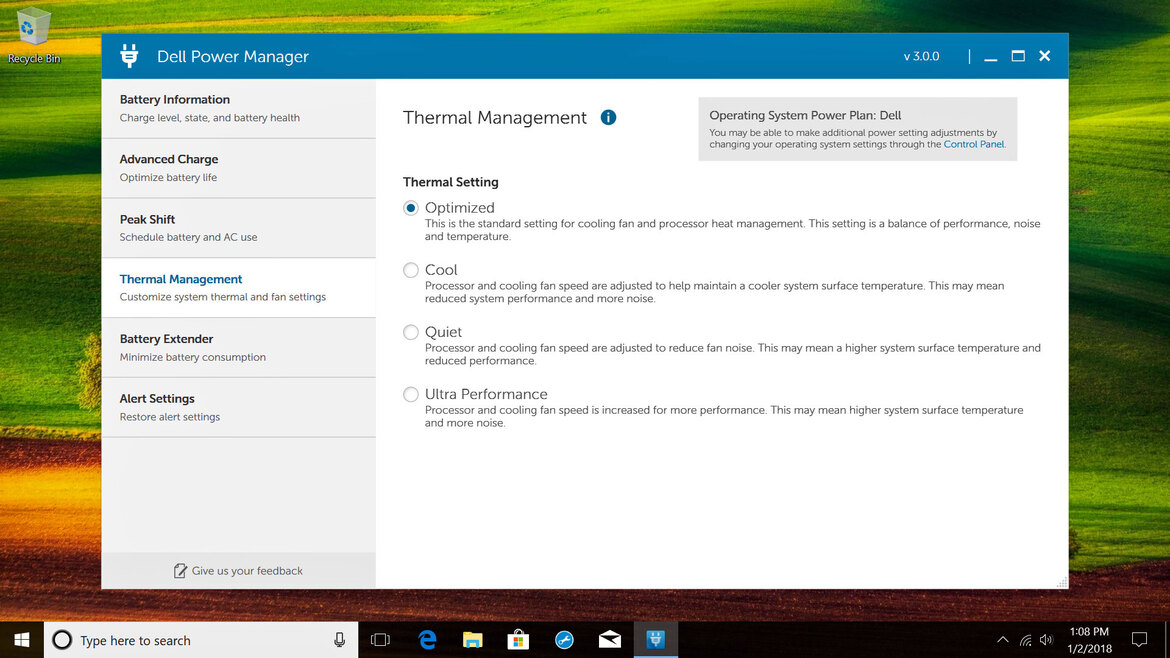1170x658 pixels.
Task: Open the Battery Information section
Action: click(x=239, y=108)
